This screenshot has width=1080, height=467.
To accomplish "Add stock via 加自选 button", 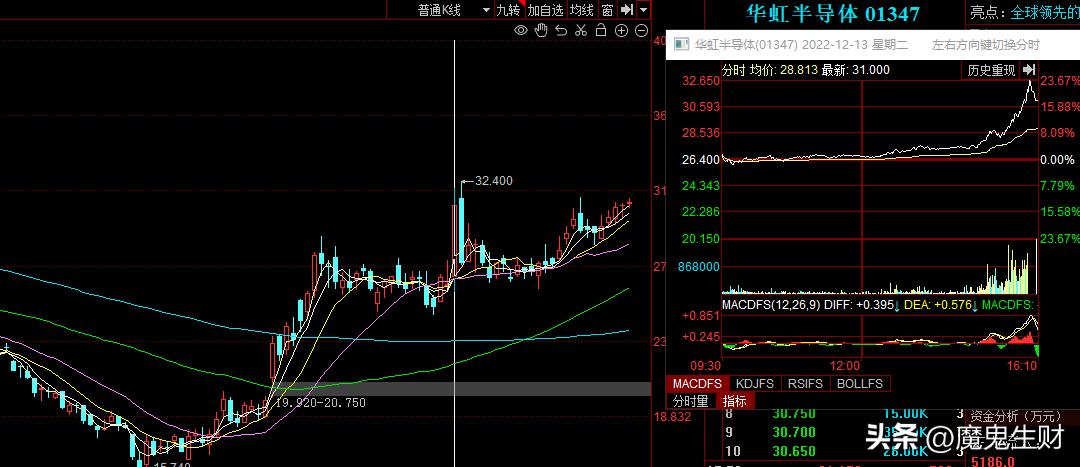I will click(x=546, y=10).
